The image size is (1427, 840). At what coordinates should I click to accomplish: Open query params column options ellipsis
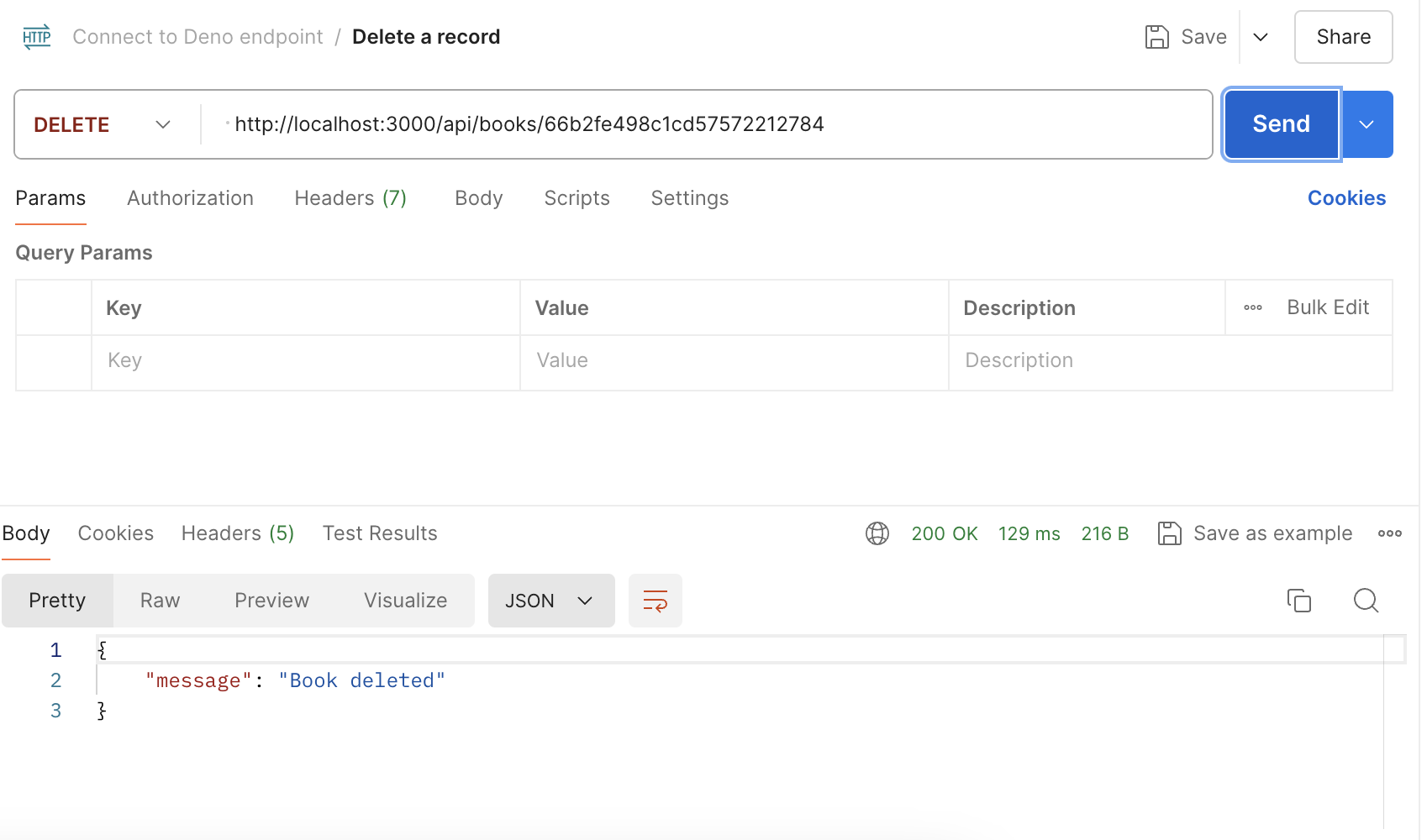(1252, 307)
